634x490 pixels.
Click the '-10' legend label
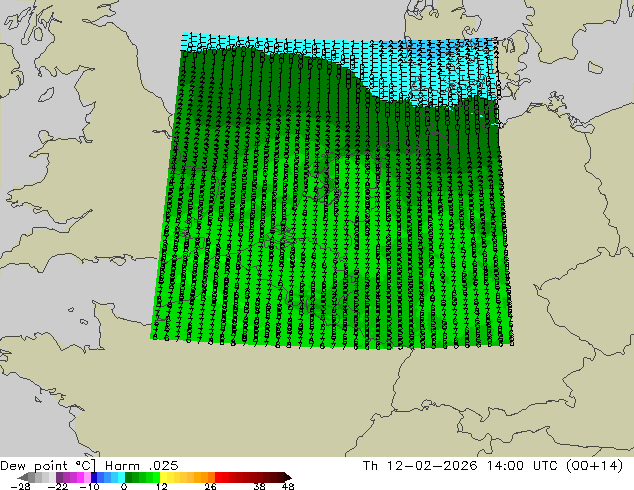(90, 486)
